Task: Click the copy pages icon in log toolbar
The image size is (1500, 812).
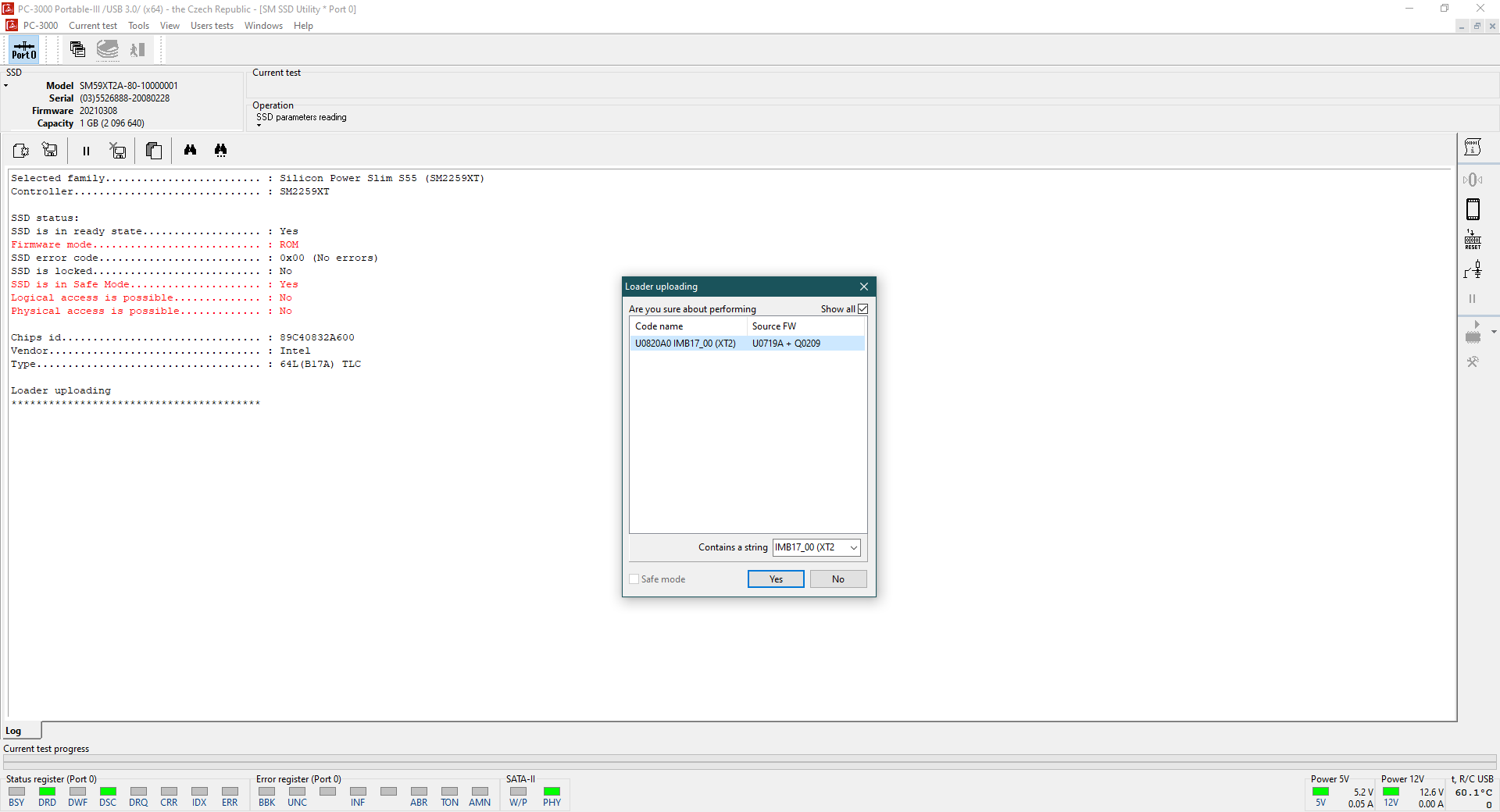Action: point(154,151)
